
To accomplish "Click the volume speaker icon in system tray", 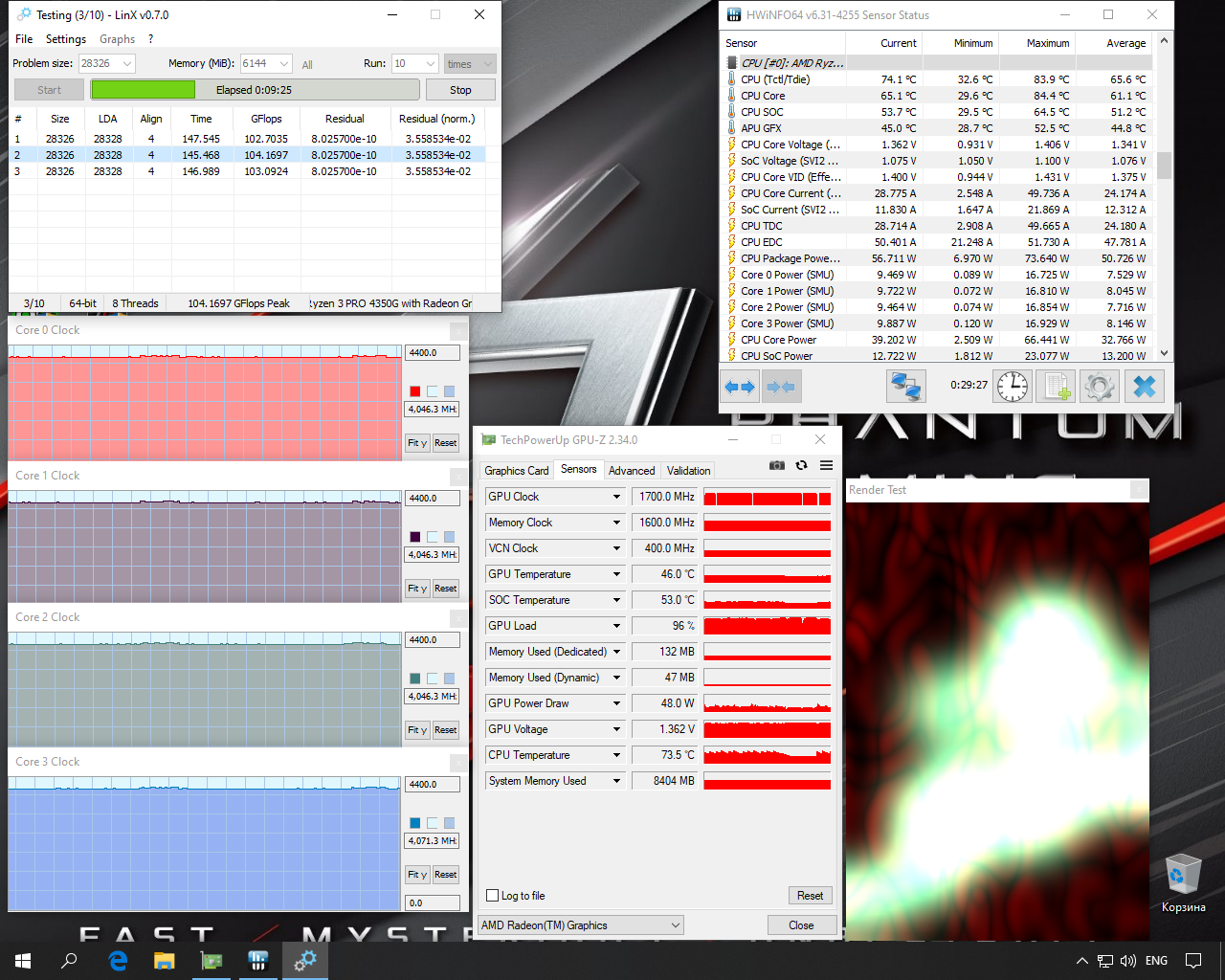I will (x=1128, y=961).
